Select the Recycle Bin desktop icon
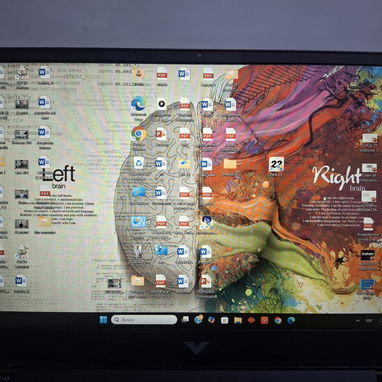This screenshot has height=382, width=382. (x=139, y=163)
